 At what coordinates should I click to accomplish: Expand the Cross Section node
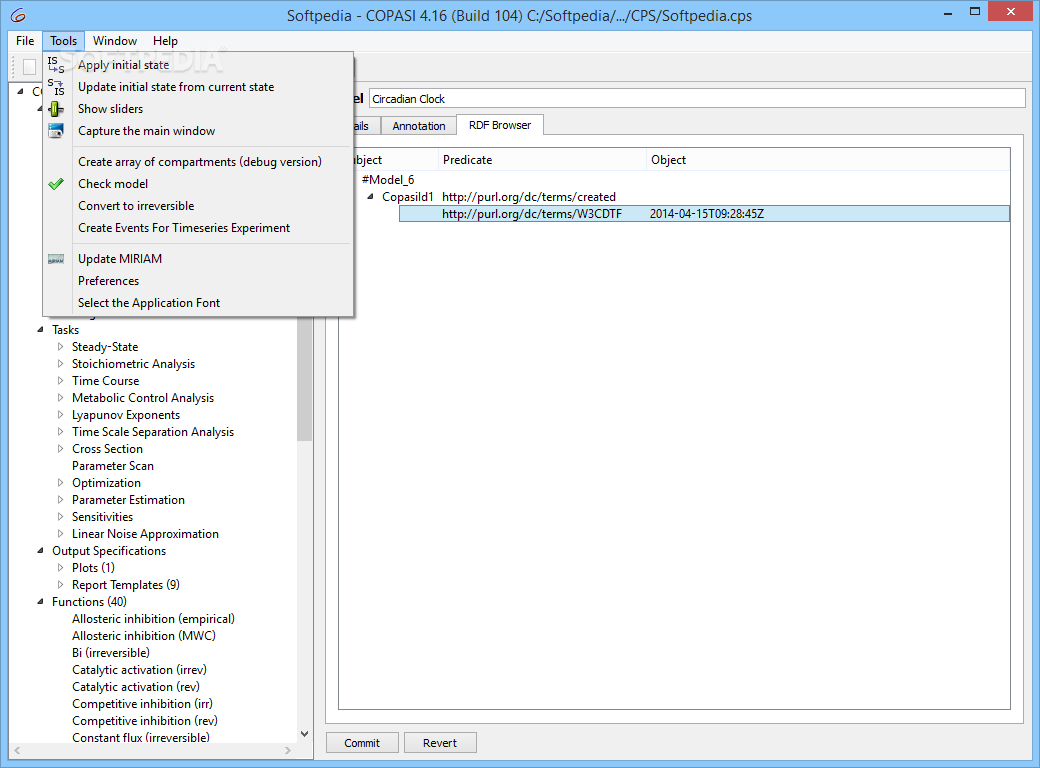[x=60, y=449]
